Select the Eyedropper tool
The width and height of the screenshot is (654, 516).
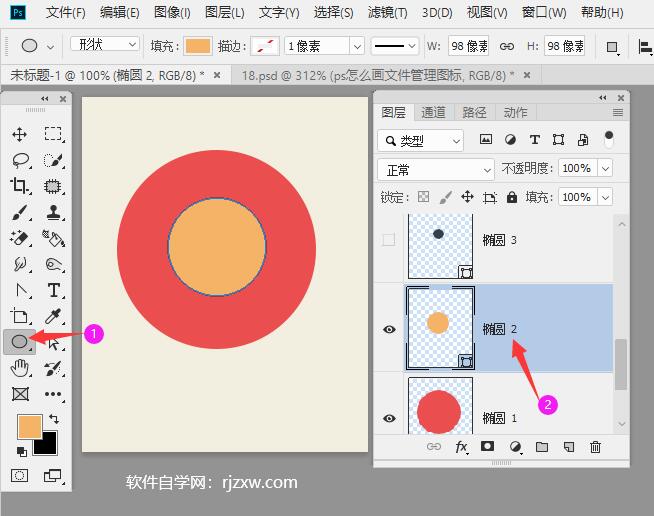point(53,316)
